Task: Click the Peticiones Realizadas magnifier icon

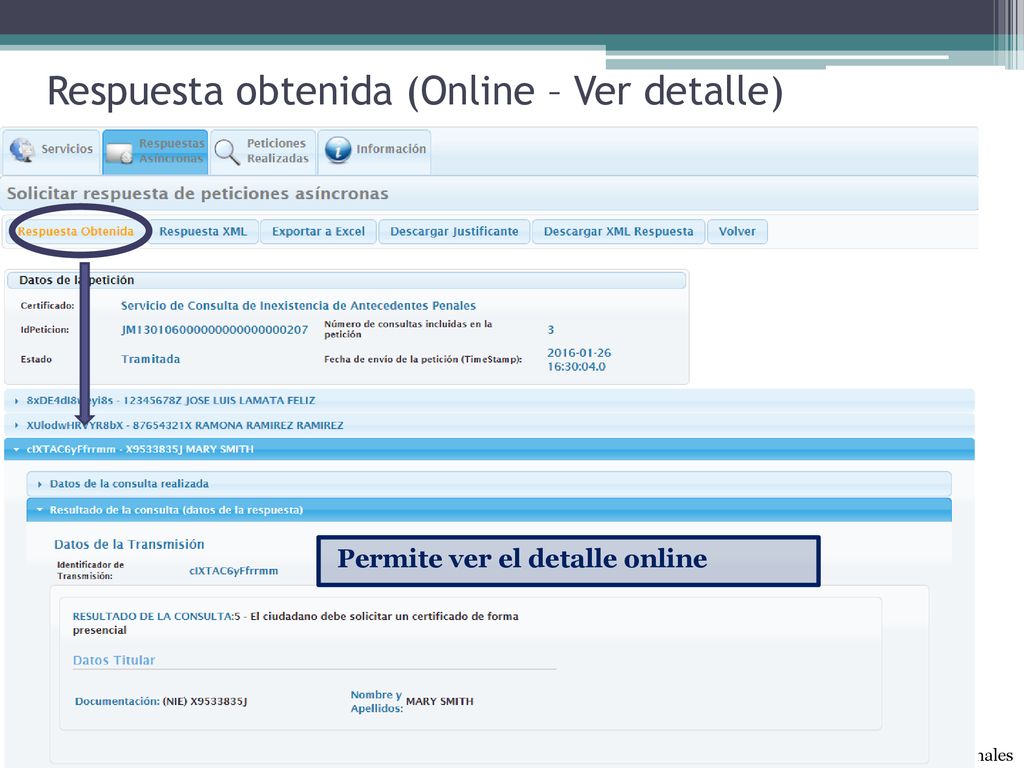Action: coord(227,152)
